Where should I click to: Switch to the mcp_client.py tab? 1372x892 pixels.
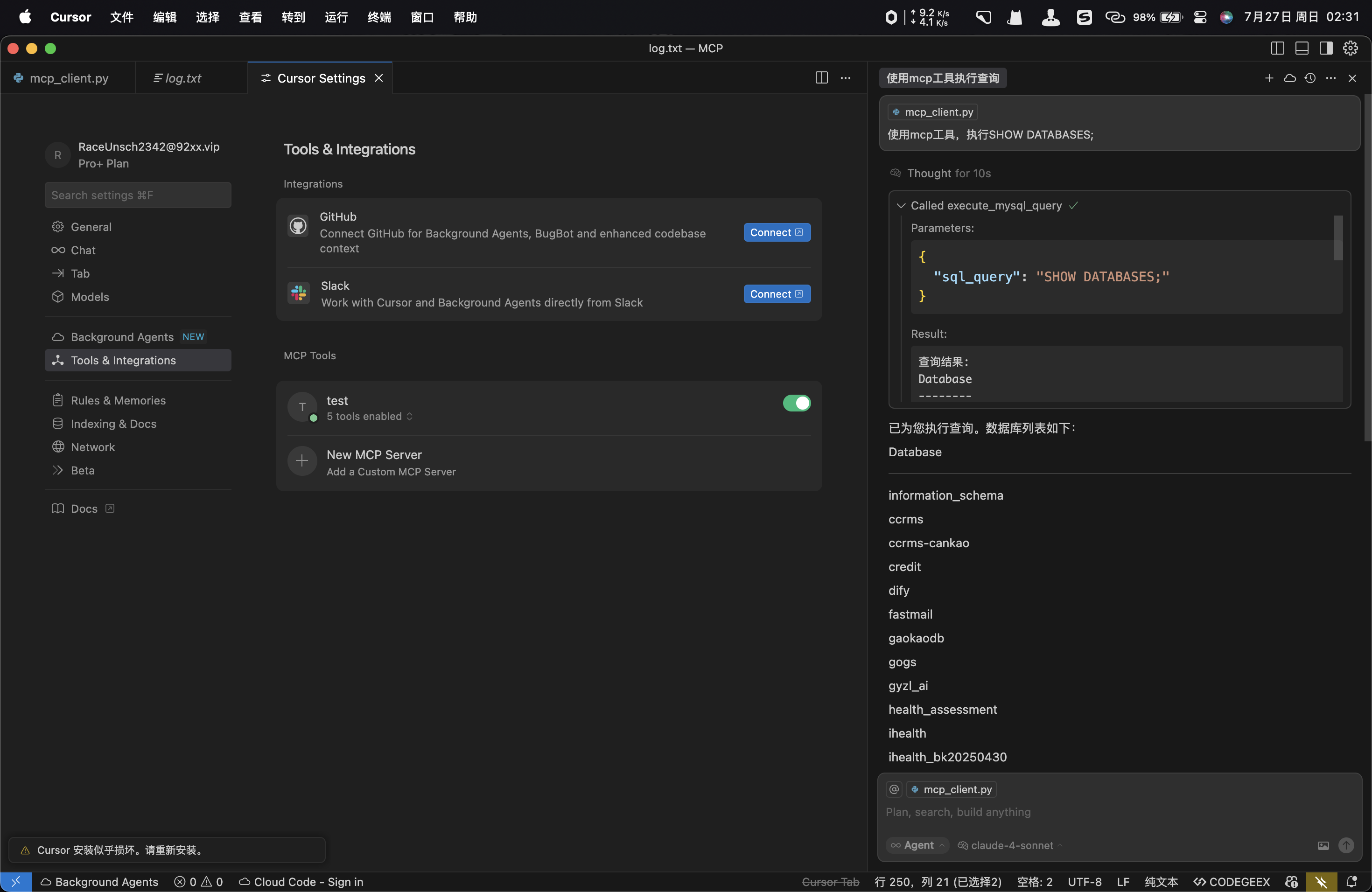point(69,78)
